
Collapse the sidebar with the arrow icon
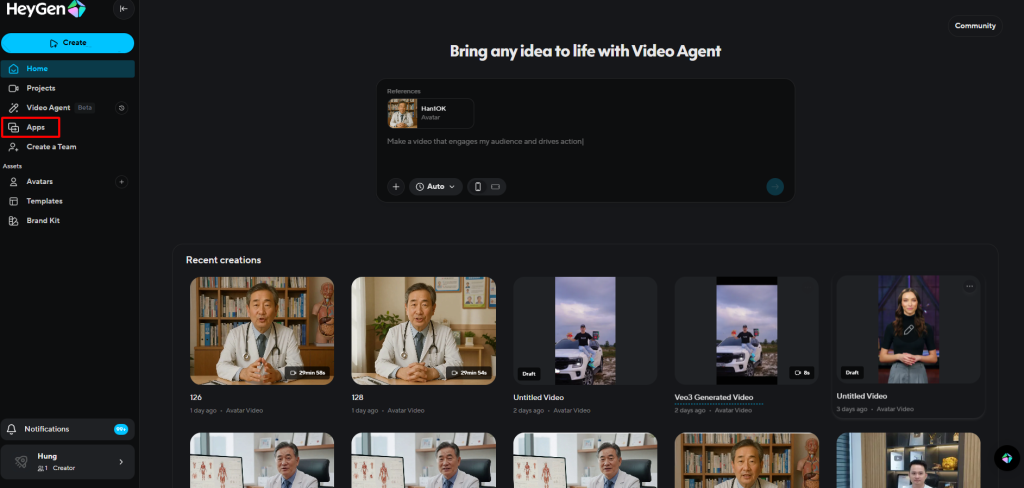click(123, 9)
